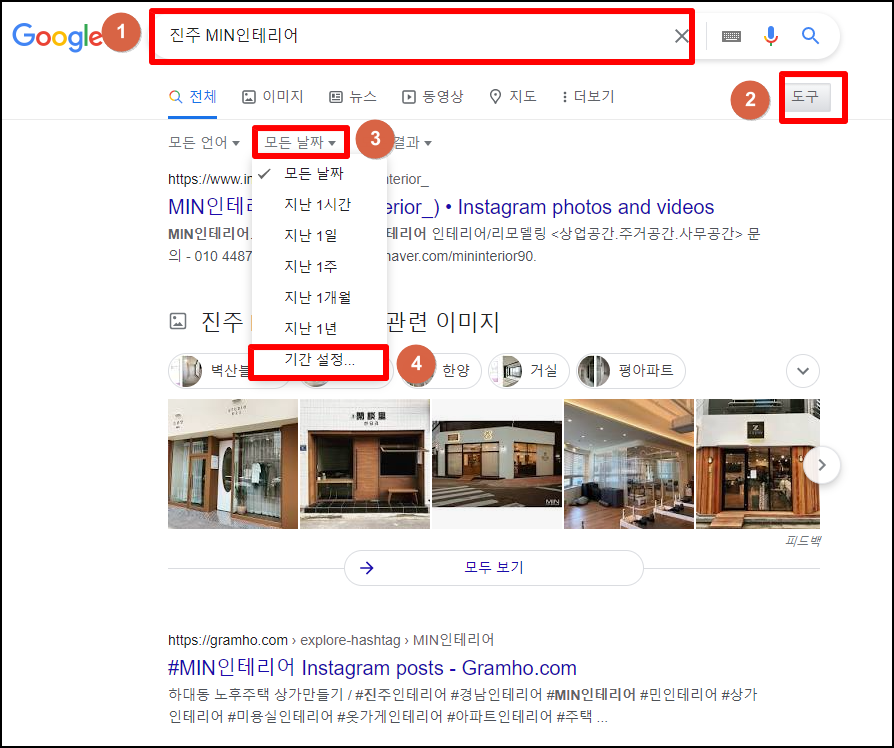Clear the search box with X

pos(681,36)
